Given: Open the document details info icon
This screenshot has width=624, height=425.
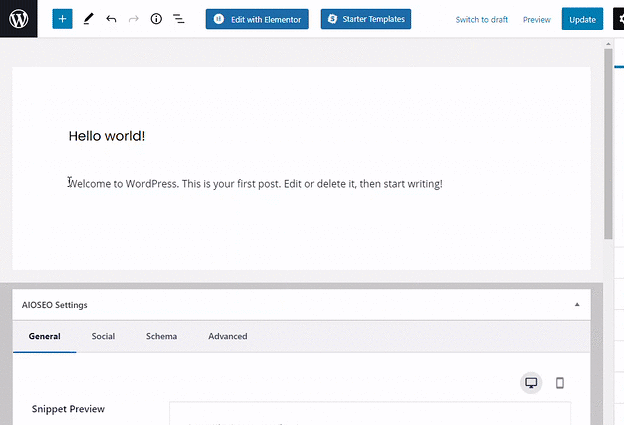Looking at the screenshot, I should pyautogui.click(x=156, y=19).
